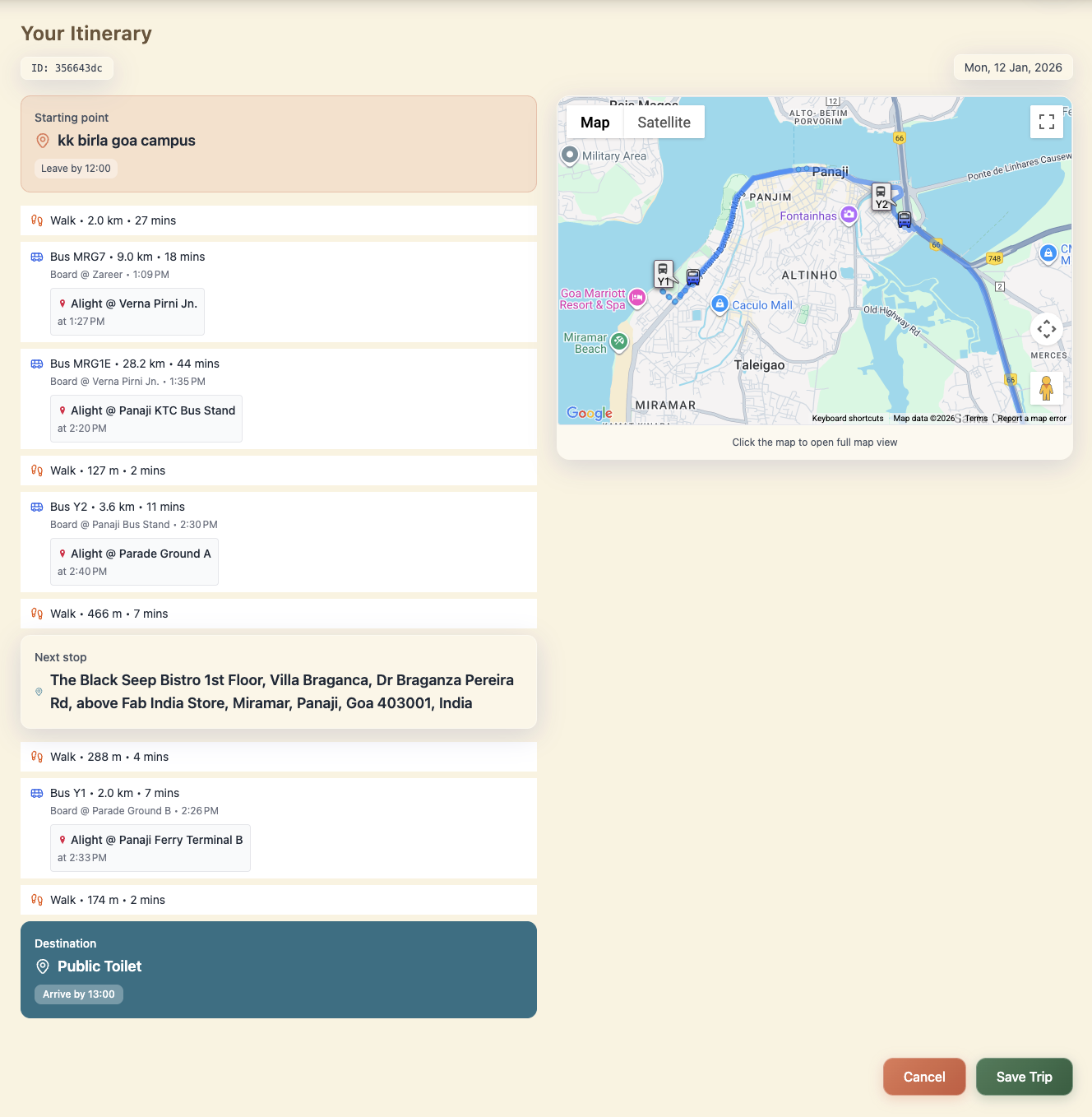Open the "Report a map error" link

point(1031,418)
